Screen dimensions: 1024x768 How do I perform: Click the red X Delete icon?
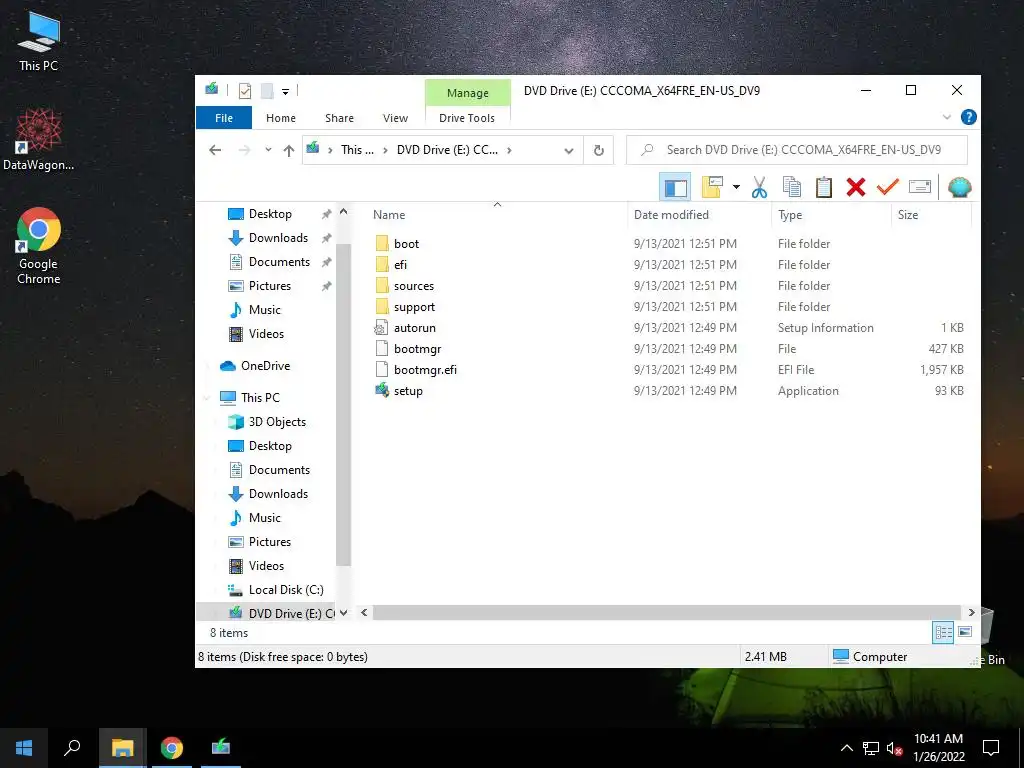point(856,187)
